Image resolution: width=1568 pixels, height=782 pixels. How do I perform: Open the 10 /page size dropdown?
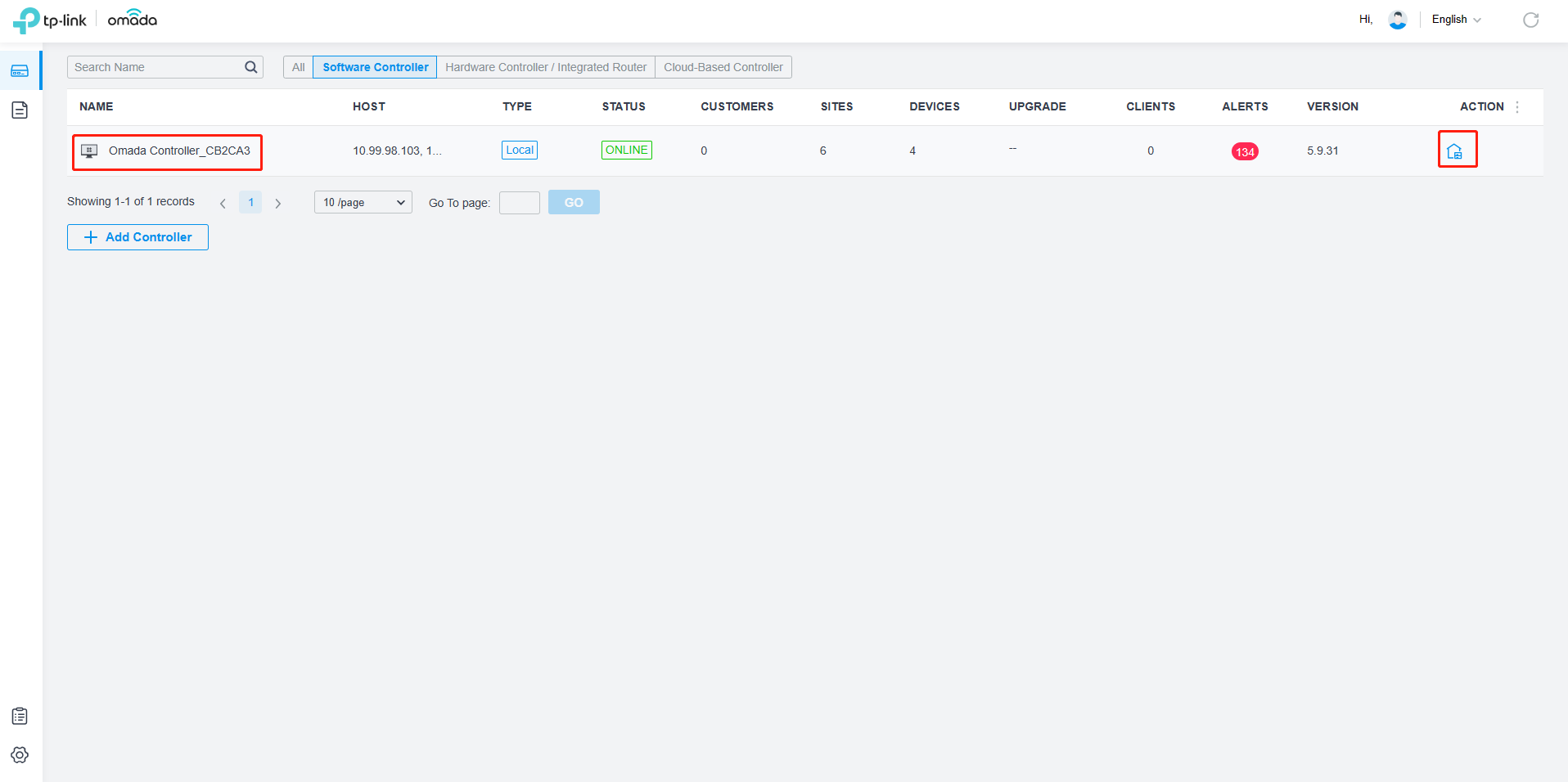pos(363,202)
